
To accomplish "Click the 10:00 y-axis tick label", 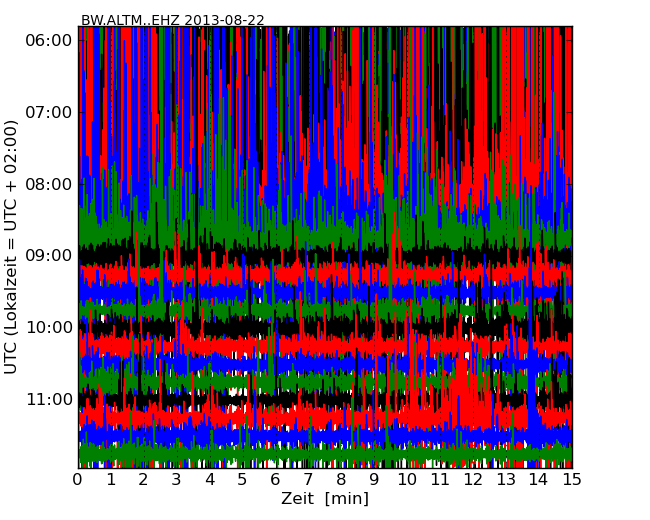I will point(49,328).
